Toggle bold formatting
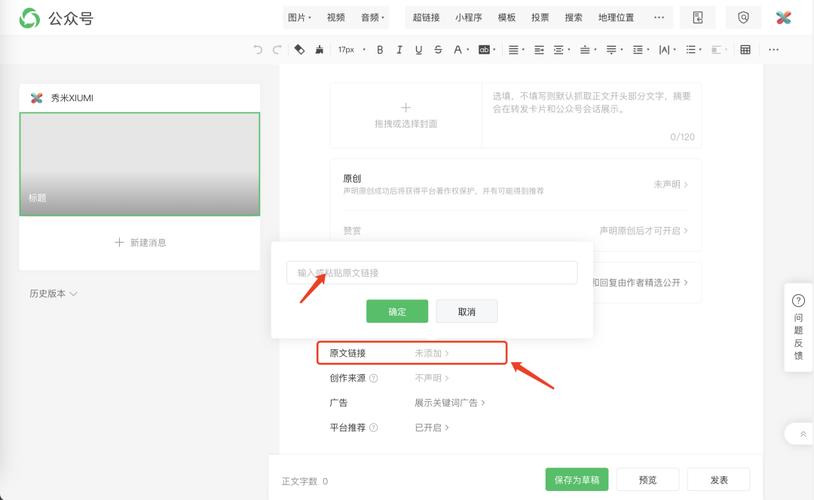Viewport: 814px width, 500px height. pos(380,50)
